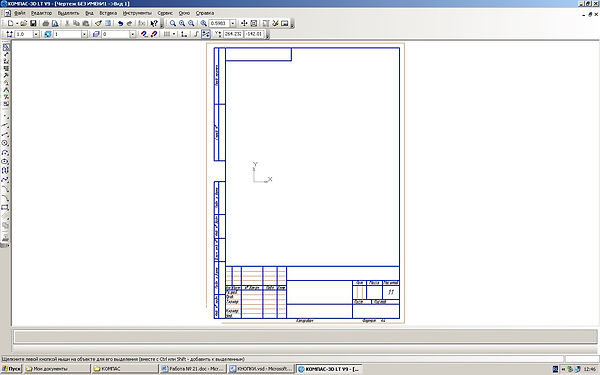The height and width of the screenshot is (375, 600).
Task: Toggle the rounding mode button
Action: coord(206,34)
